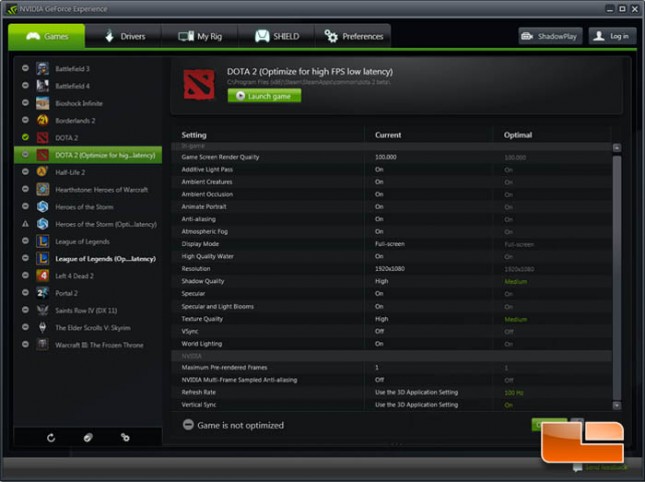Click the Ambient Occlusion setting row
The width and height of the screenshot is (645, 482).
391,194
